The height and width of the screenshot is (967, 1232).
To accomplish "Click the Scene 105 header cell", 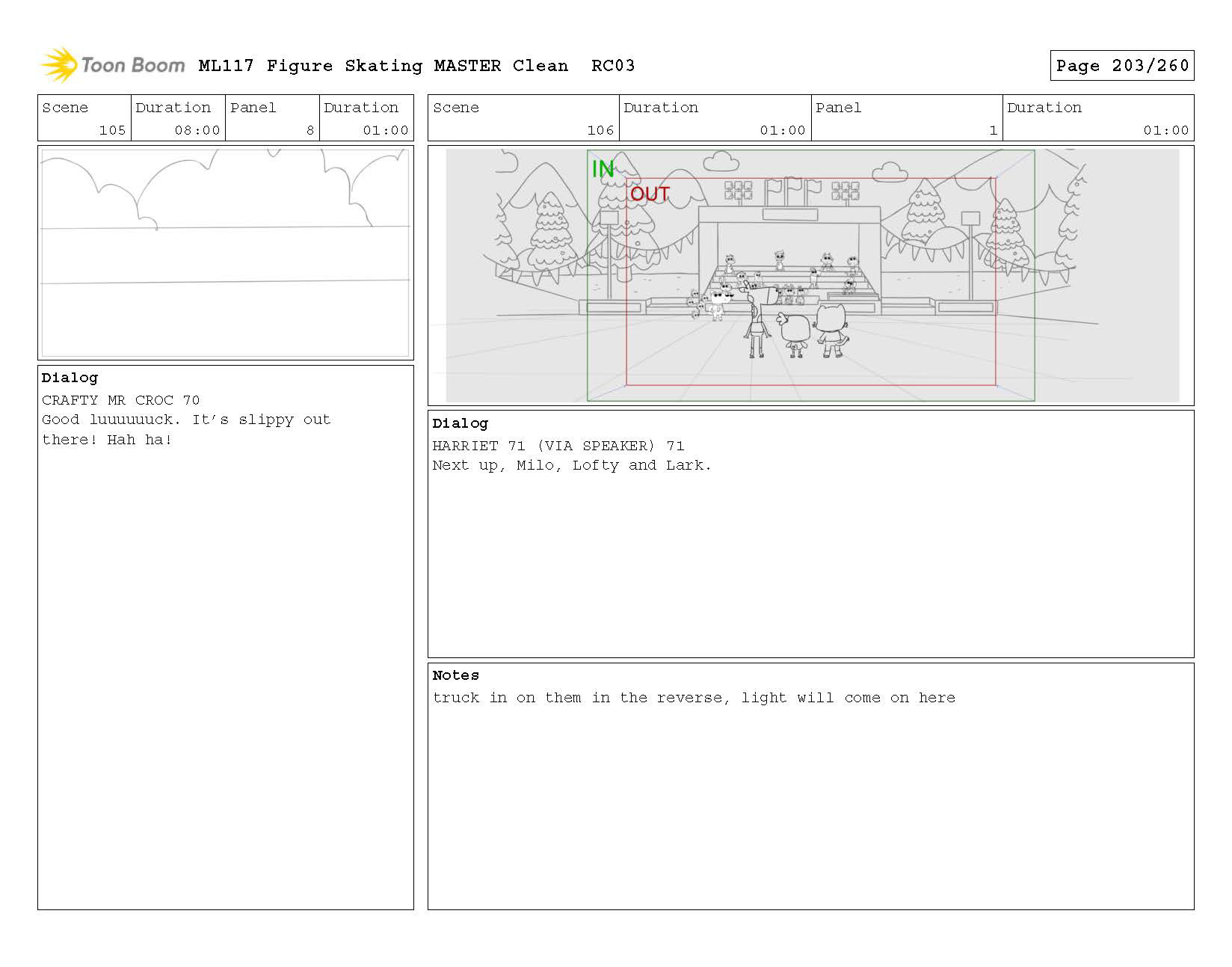I will (x=84, y=118).
